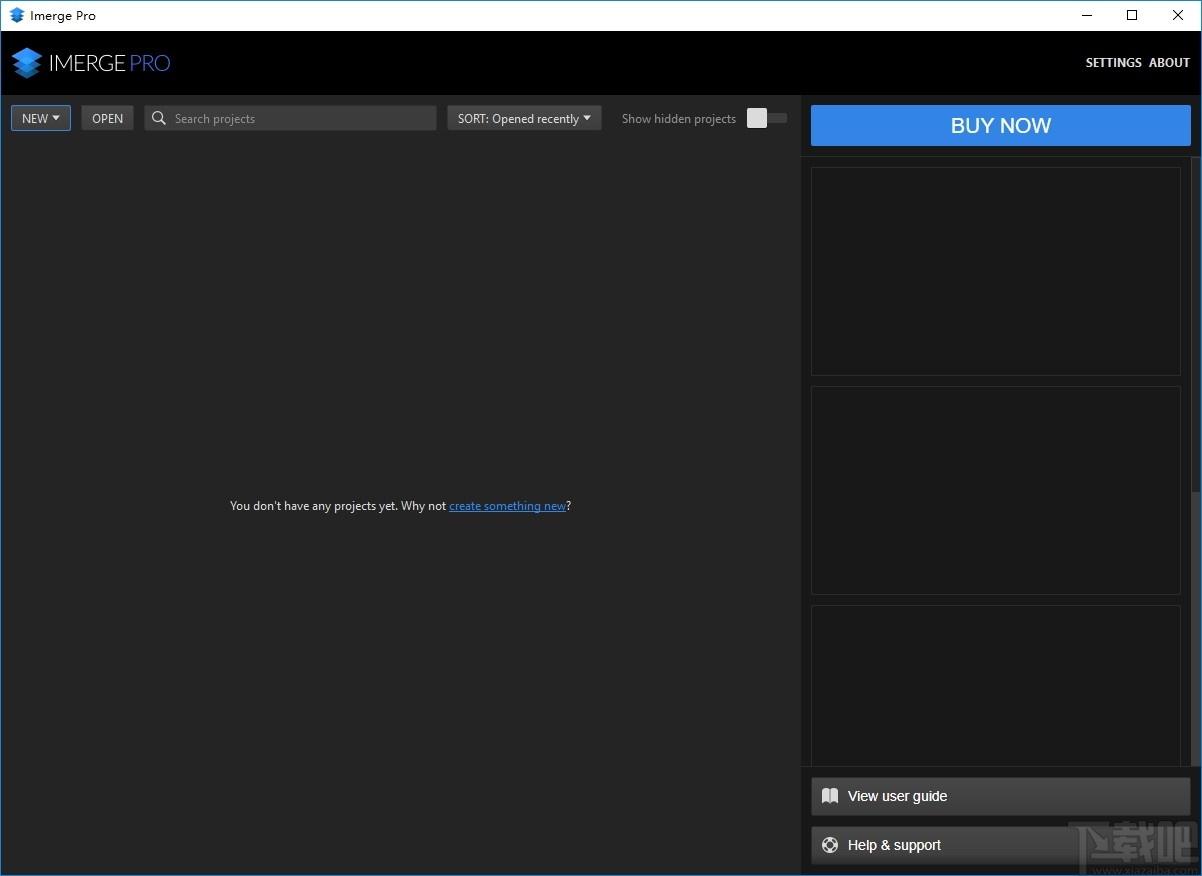
Task: Click the lifebuoy Help & support icon
Action: [830, 845]
